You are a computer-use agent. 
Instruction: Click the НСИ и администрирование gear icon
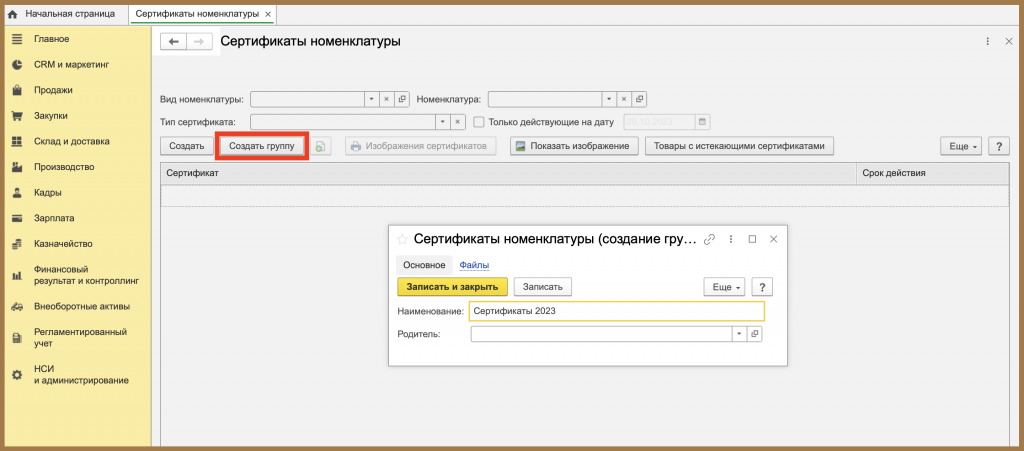(18, 375)
